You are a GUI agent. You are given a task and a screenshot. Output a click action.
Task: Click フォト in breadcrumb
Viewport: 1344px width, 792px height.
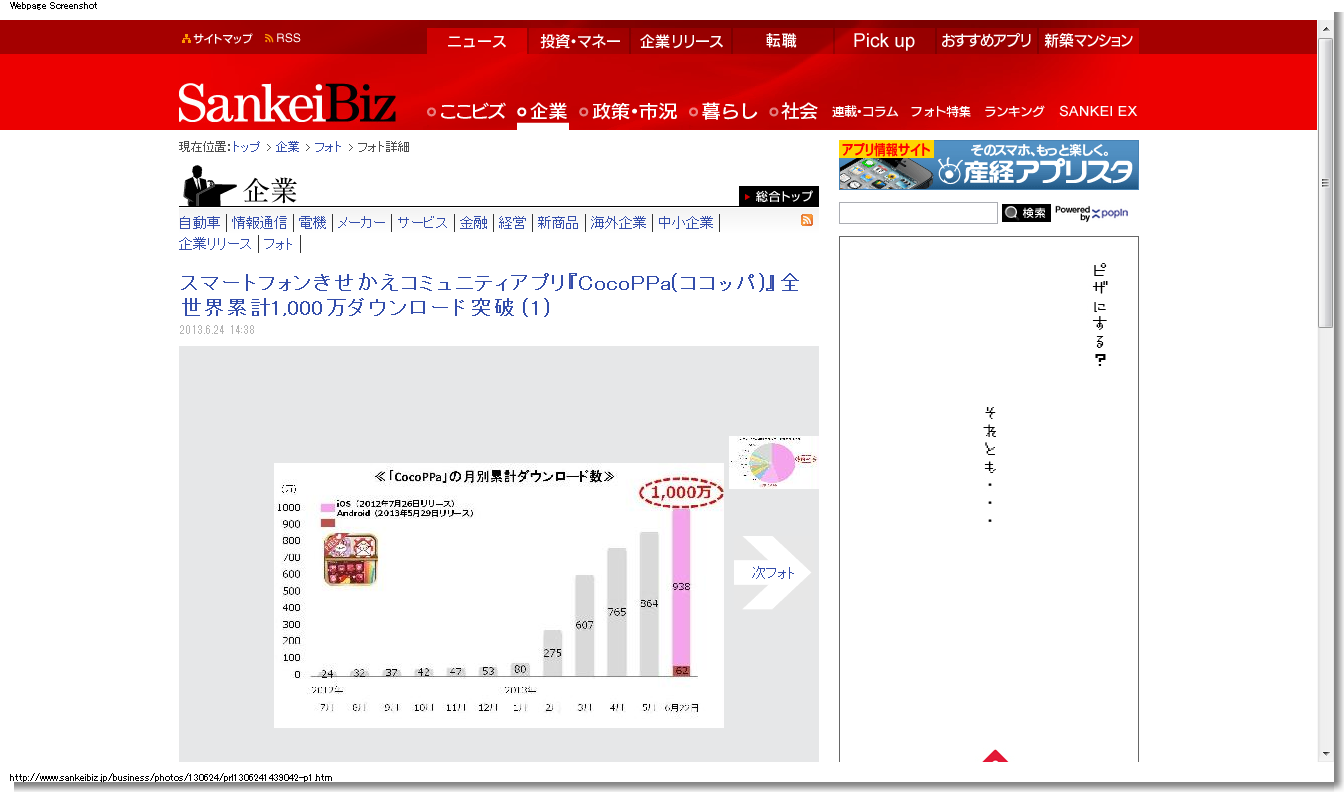(x=328, y=147)
